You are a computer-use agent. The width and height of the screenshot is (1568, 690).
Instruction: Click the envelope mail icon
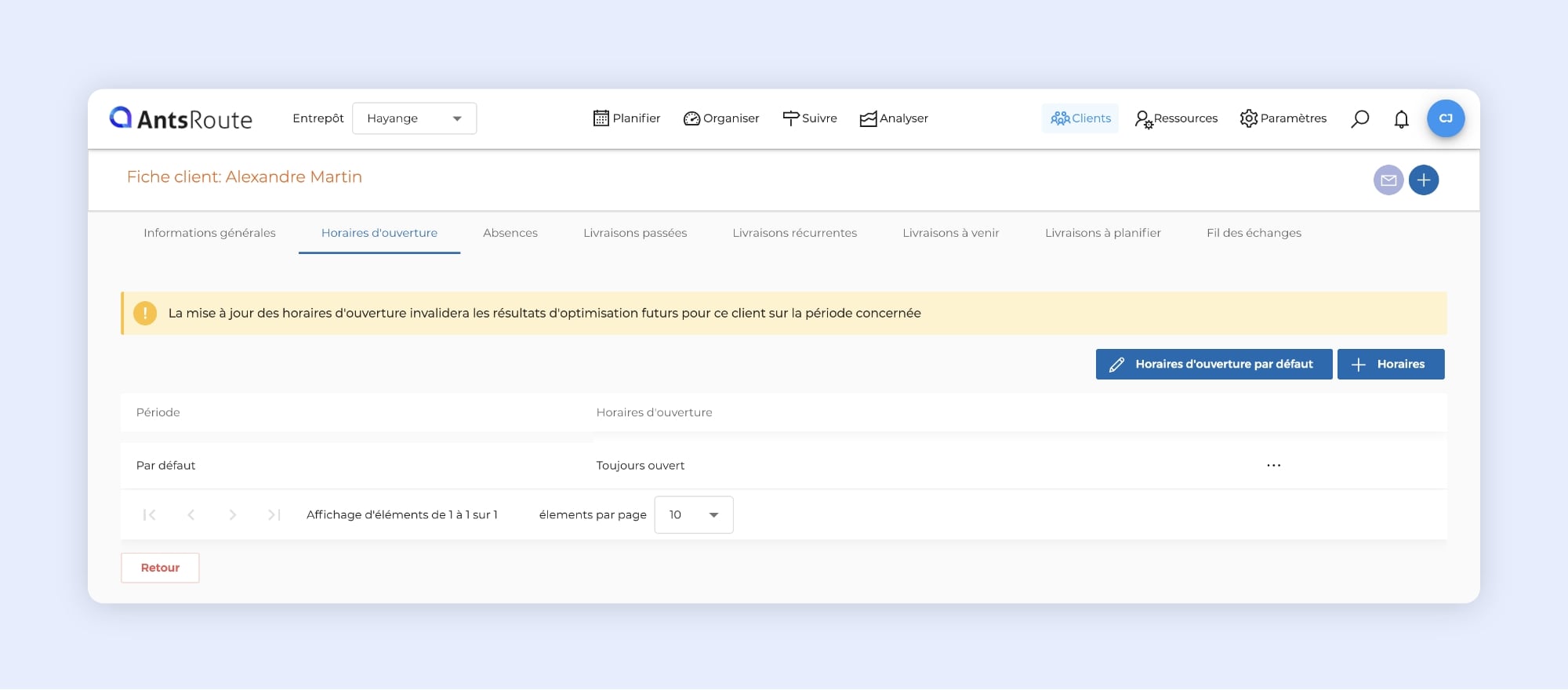point(1388,180)
